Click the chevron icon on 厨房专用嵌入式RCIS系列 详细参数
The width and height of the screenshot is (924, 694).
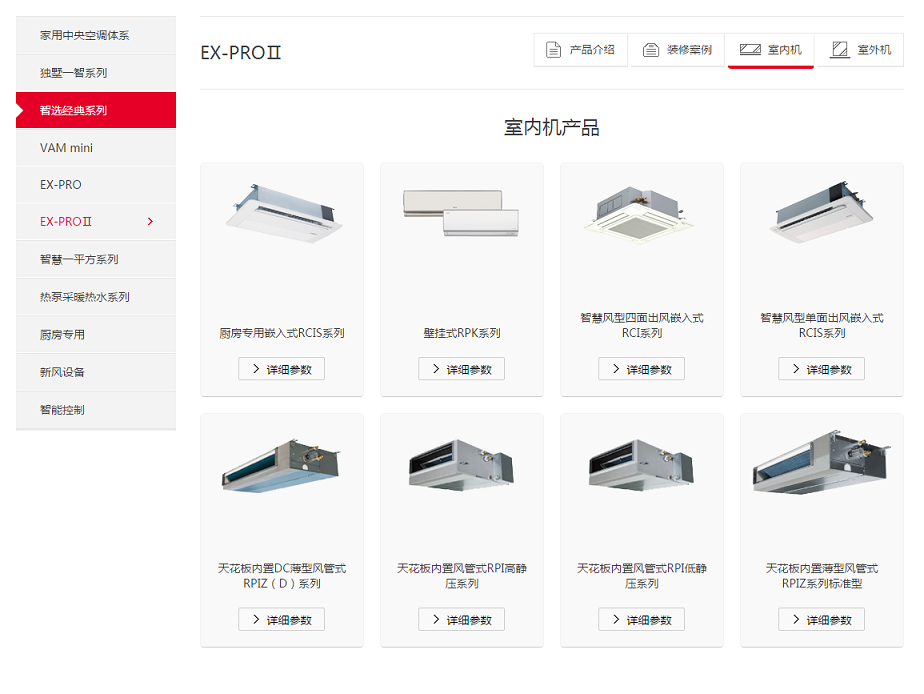tap(256, 369)
